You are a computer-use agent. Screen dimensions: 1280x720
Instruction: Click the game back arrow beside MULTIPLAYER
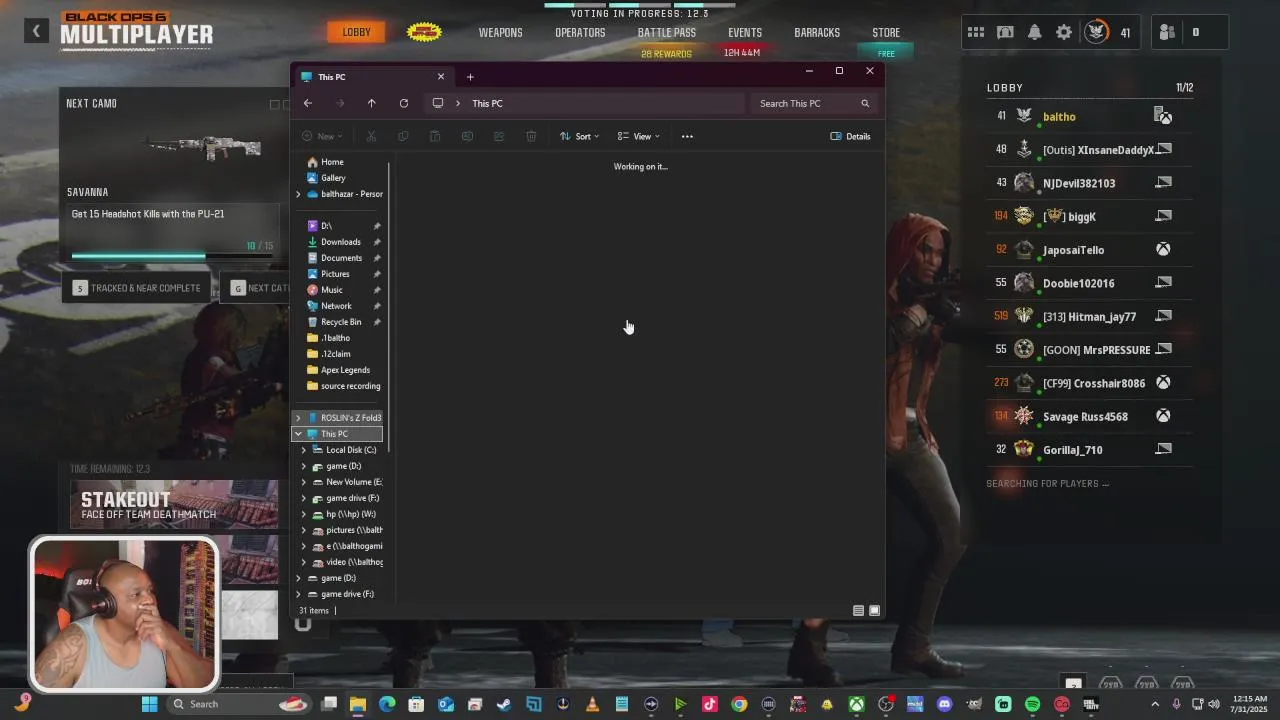pos(36,31)
